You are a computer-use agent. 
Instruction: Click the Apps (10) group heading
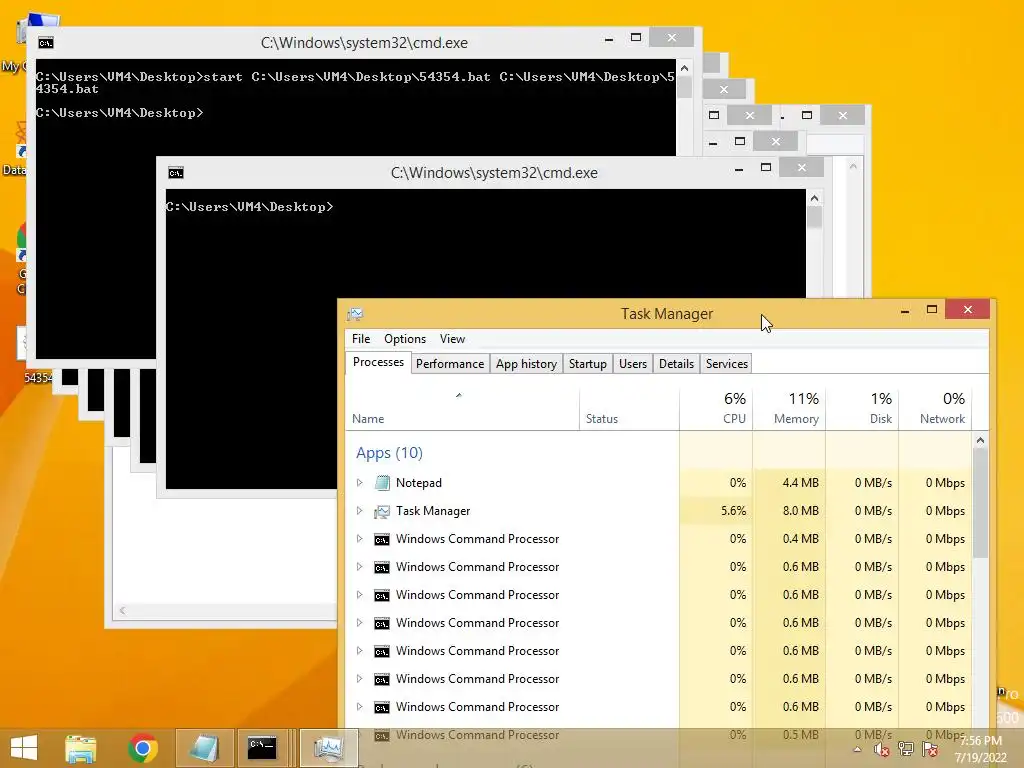pos(389,453)
